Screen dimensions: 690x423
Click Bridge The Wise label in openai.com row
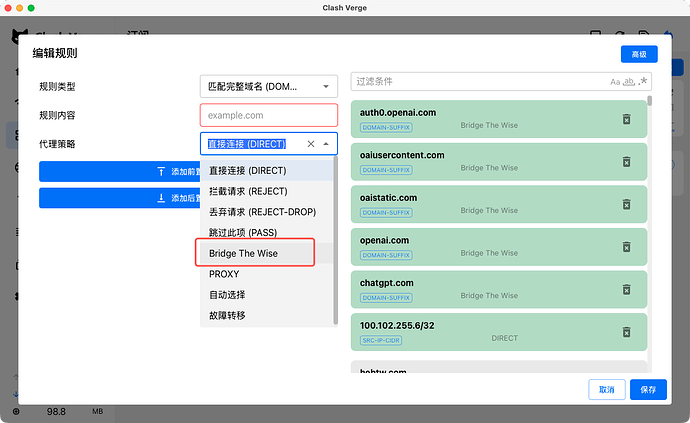pos(489,253)
